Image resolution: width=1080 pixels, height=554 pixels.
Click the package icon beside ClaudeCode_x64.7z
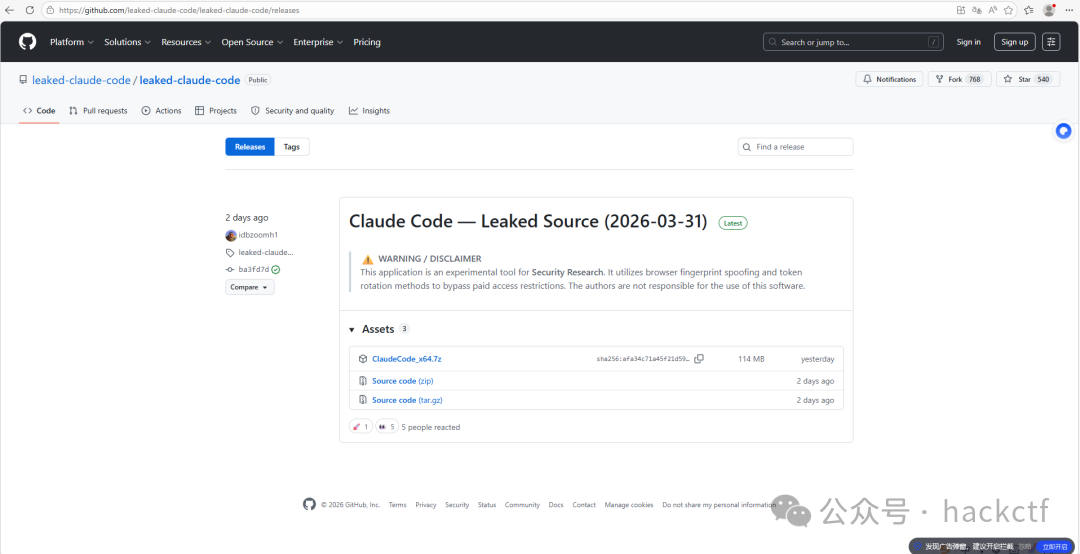[363, 359]
